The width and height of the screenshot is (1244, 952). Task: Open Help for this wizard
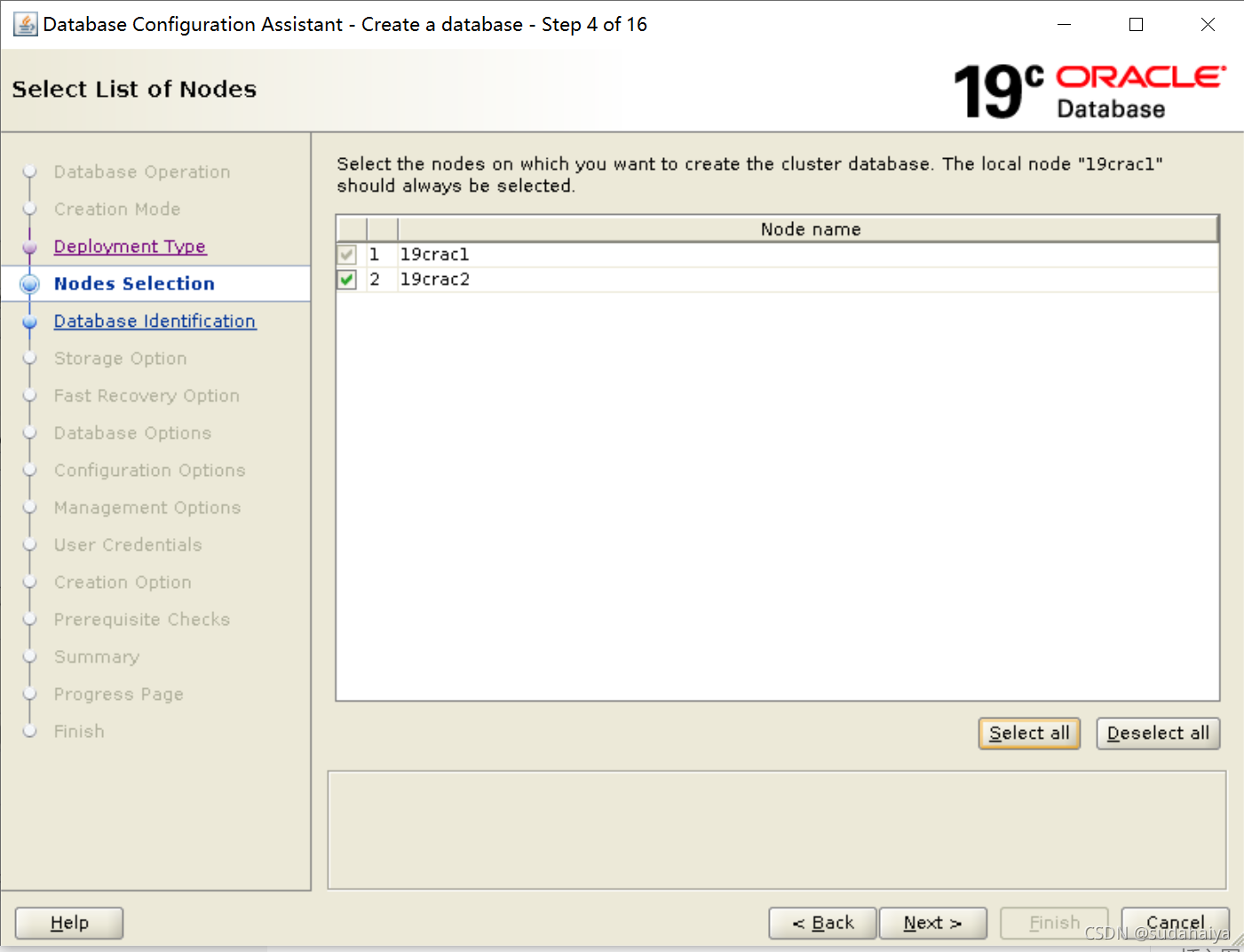click(x=69, y=924)
